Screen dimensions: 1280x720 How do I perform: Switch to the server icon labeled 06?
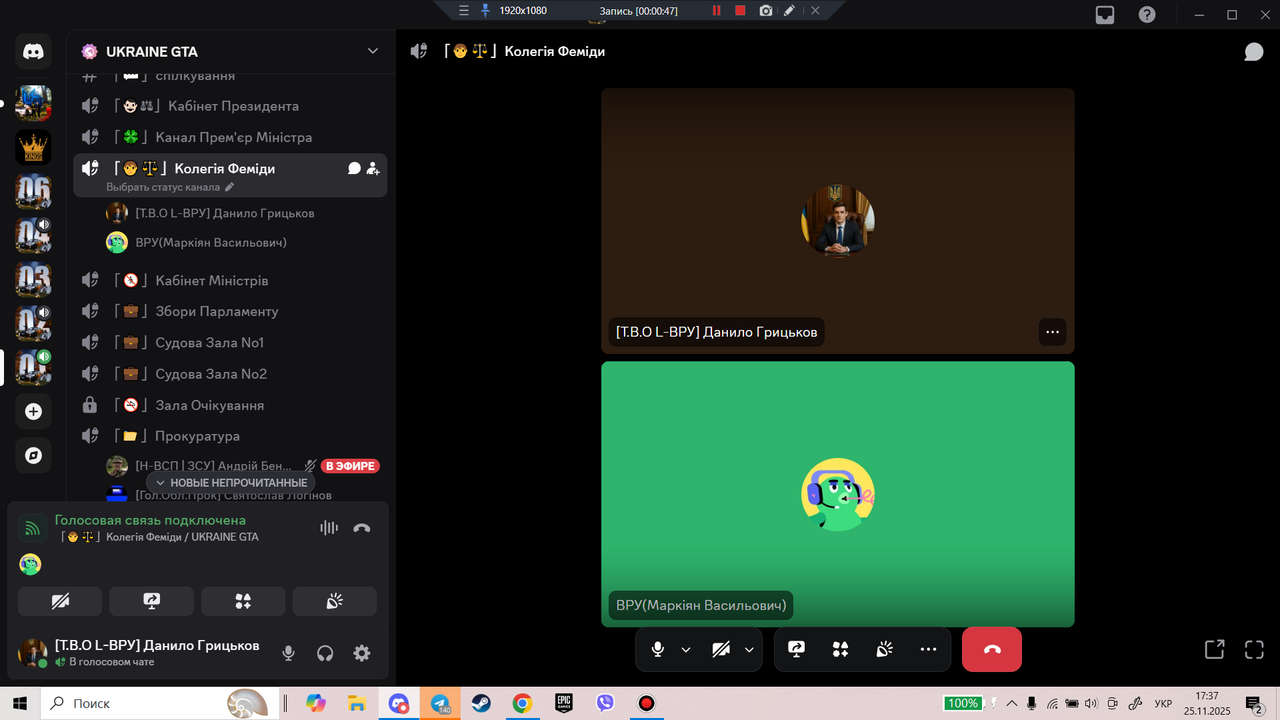pyautogui.click(x=33, y=191)
